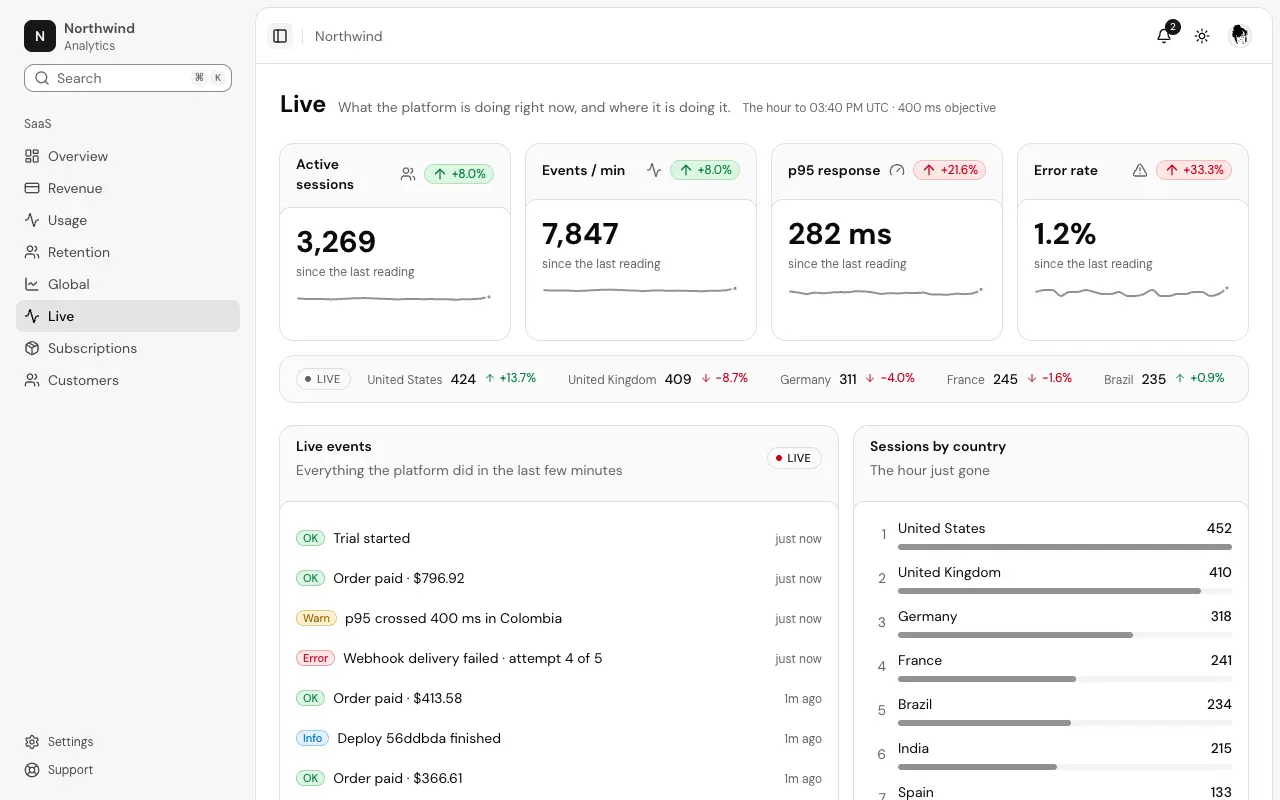Navigate to Subscriptions
Image resolution: width=1280 pixels, height=800 pixels.
(x=128, y=348)
